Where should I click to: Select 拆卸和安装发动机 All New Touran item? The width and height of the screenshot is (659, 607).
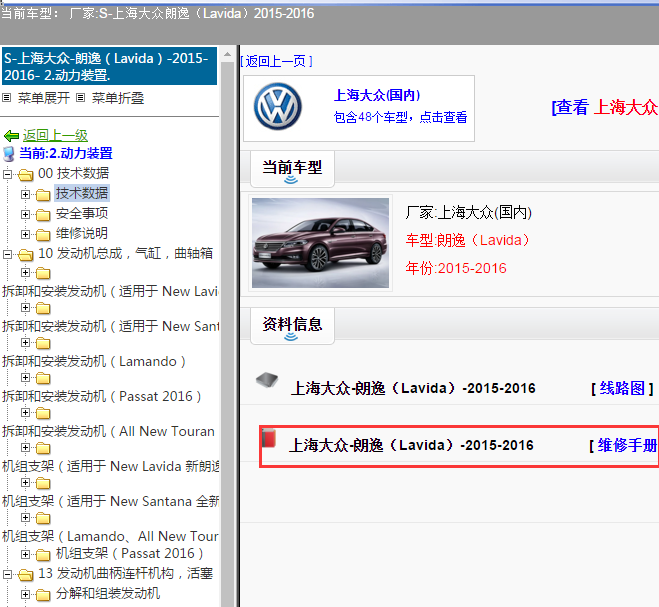(108, 431)
